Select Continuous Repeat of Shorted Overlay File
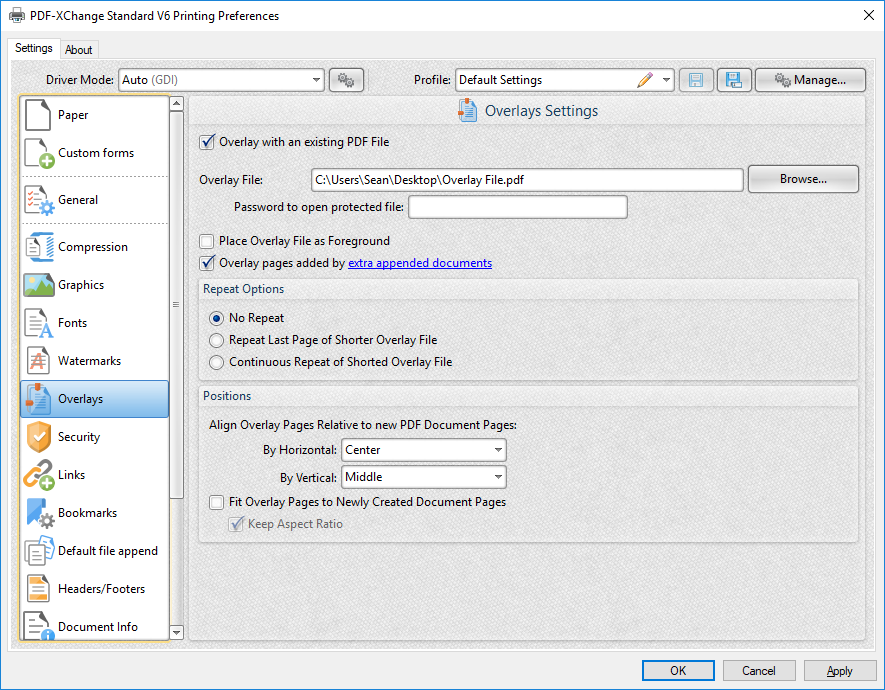Image resolution: width=885 pixels, height=690 pixels. pos(216,362)
